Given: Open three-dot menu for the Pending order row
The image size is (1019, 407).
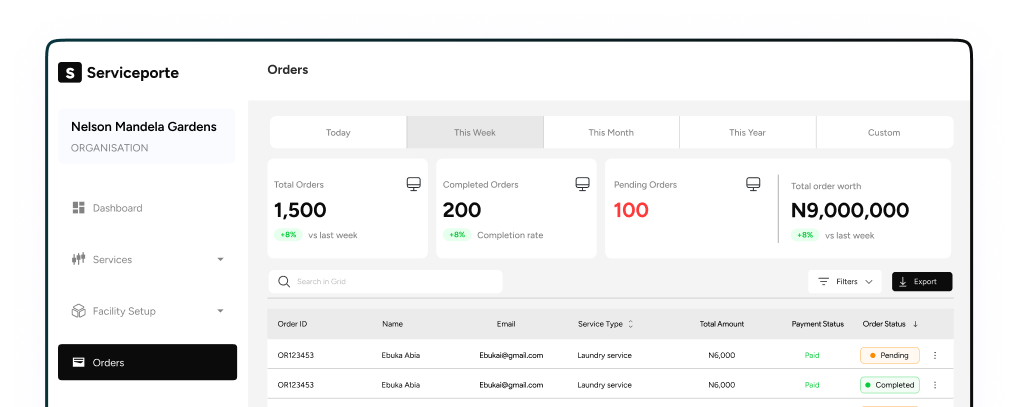Looking at the screenshot, I should coord(935,355).
